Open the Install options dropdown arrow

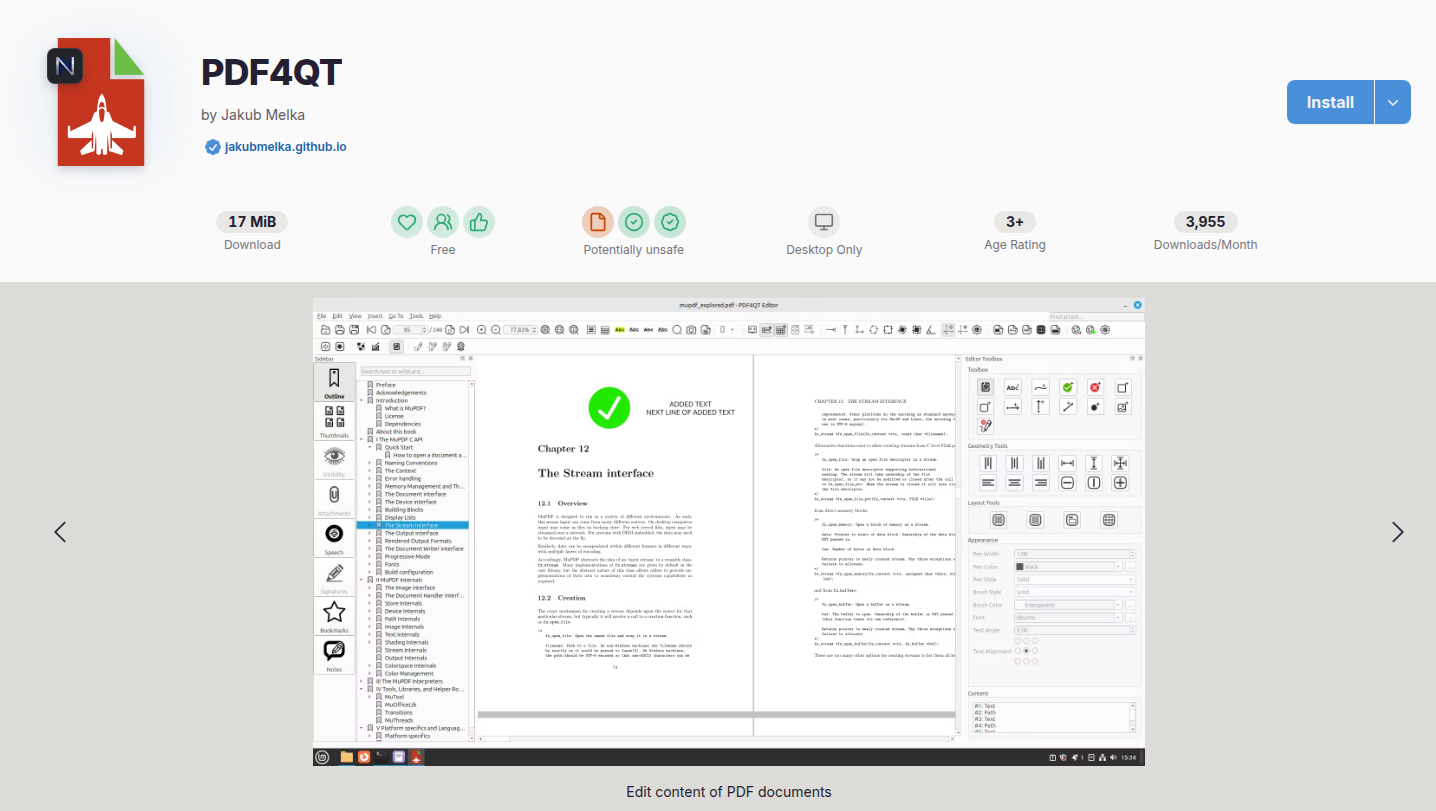1393,102
